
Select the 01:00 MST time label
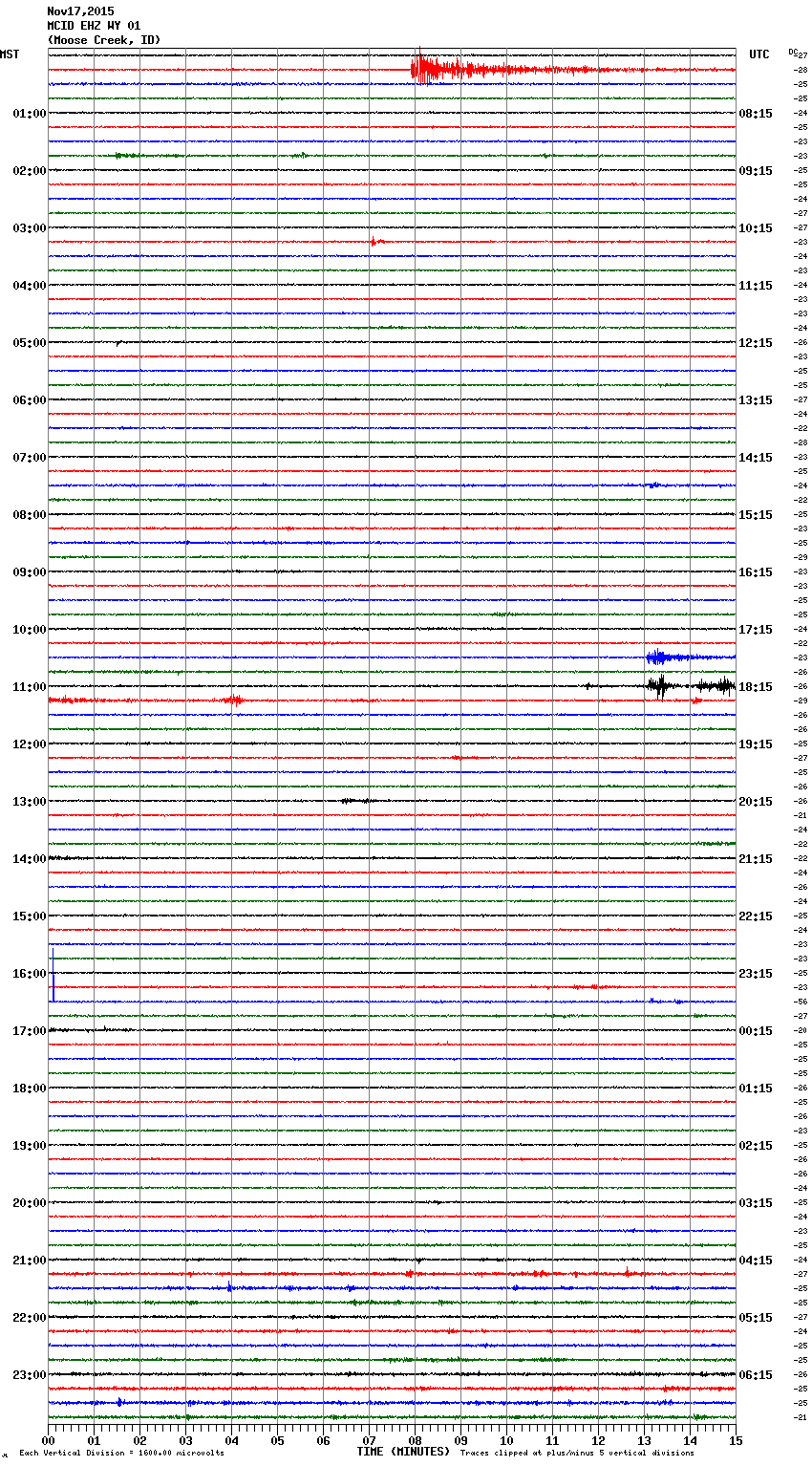point(30,114)
